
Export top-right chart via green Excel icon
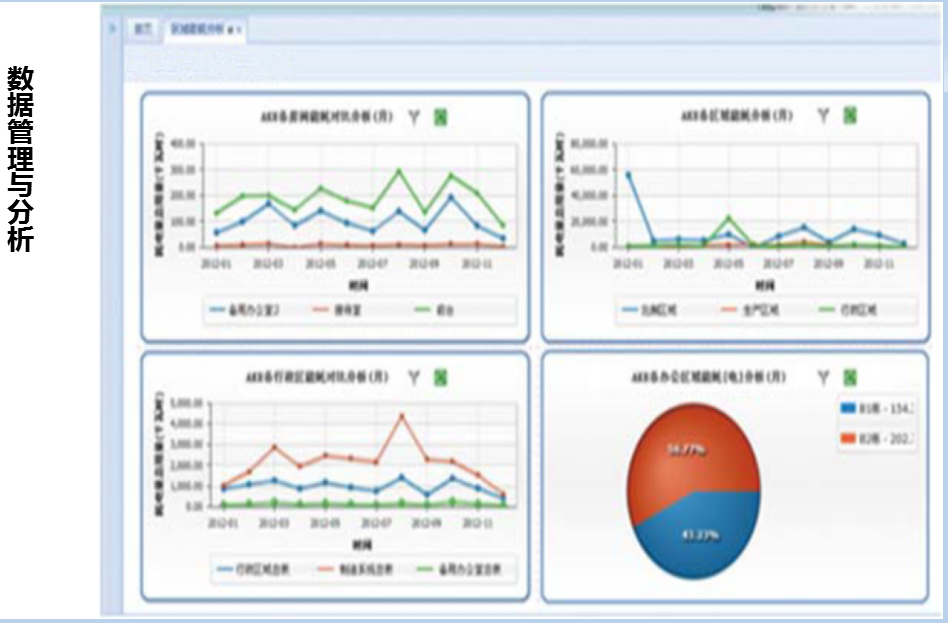pos(850,116)
